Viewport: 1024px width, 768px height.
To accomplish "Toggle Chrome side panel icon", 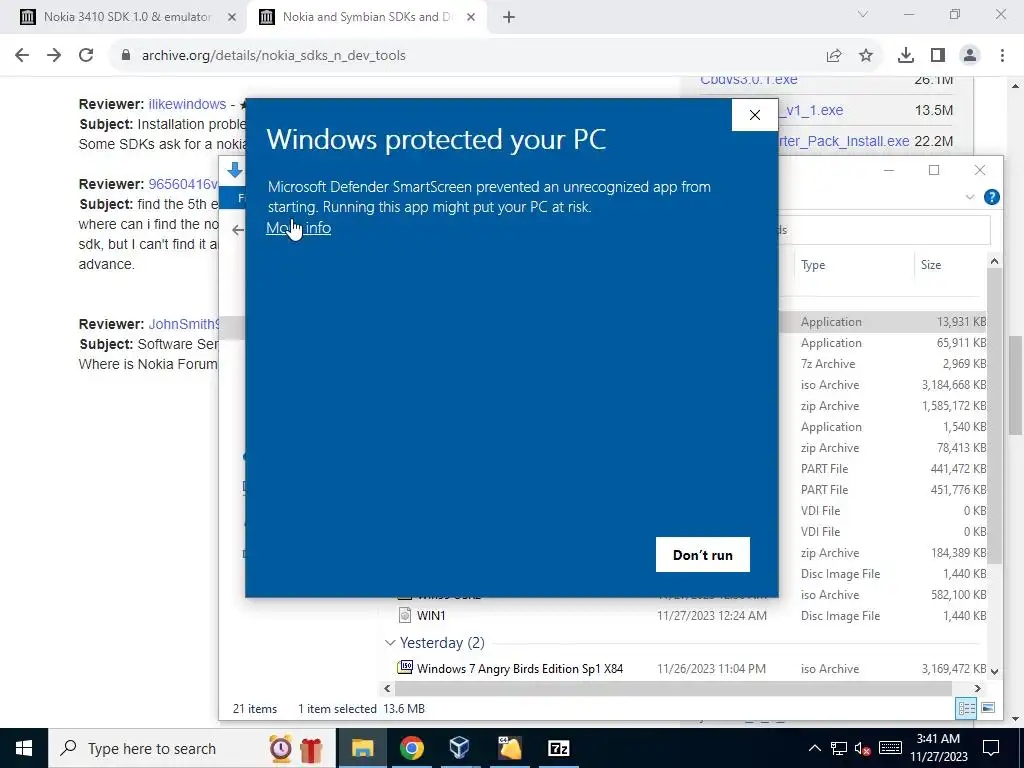I will coord(938,56).
